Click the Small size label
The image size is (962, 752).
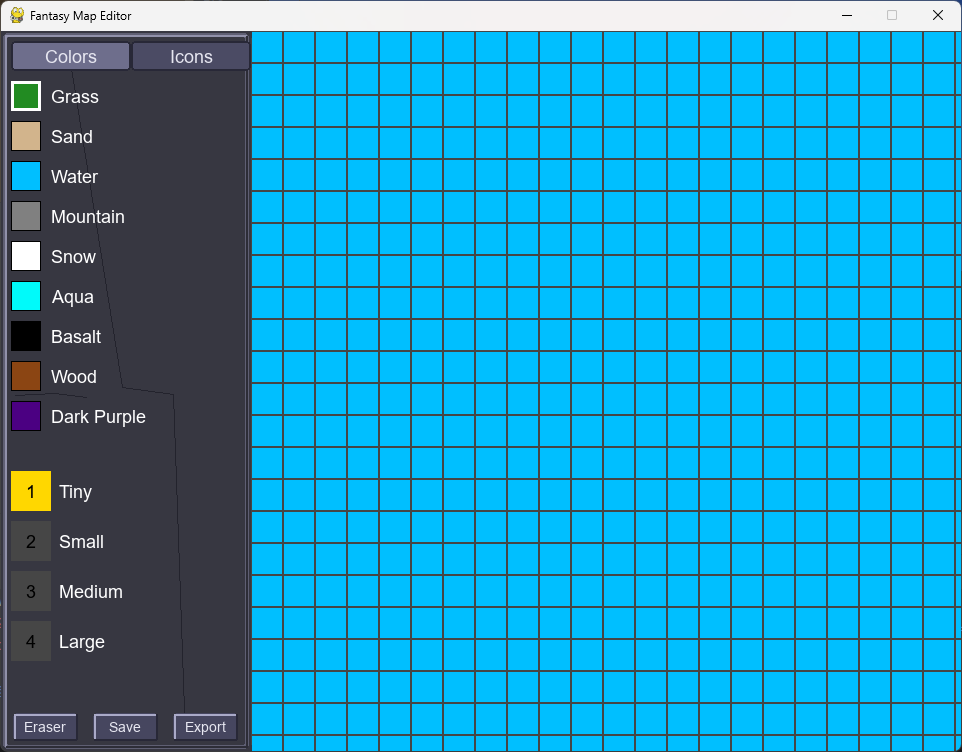(81, 542)
